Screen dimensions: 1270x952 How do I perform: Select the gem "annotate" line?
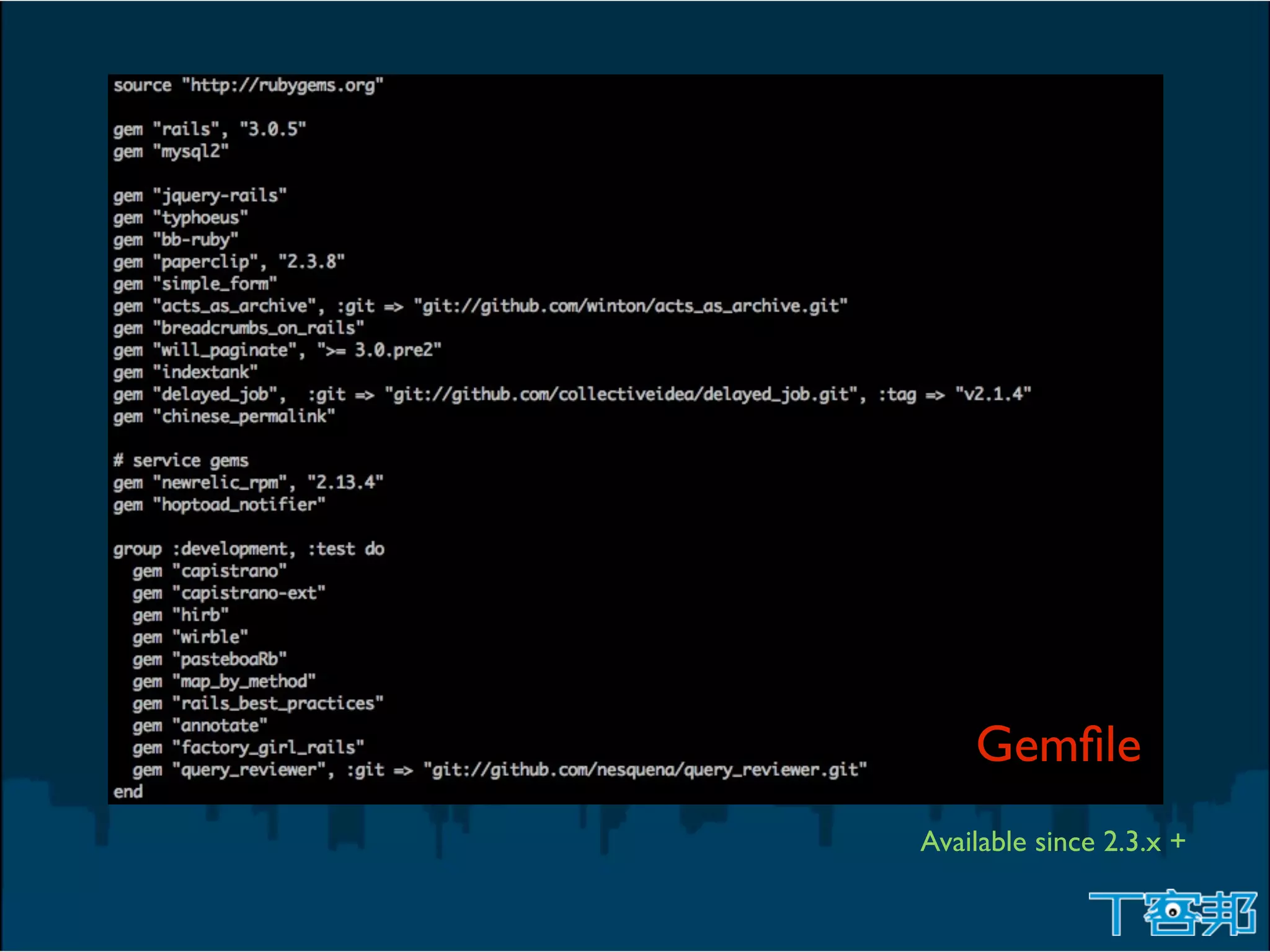click(x=200, y=726)
